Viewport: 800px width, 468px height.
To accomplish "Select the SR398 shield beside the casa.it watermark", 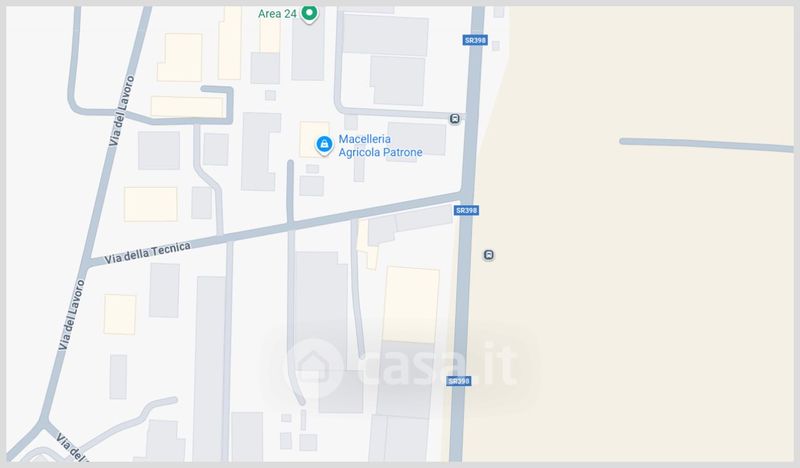I will [x=459, y=381].
